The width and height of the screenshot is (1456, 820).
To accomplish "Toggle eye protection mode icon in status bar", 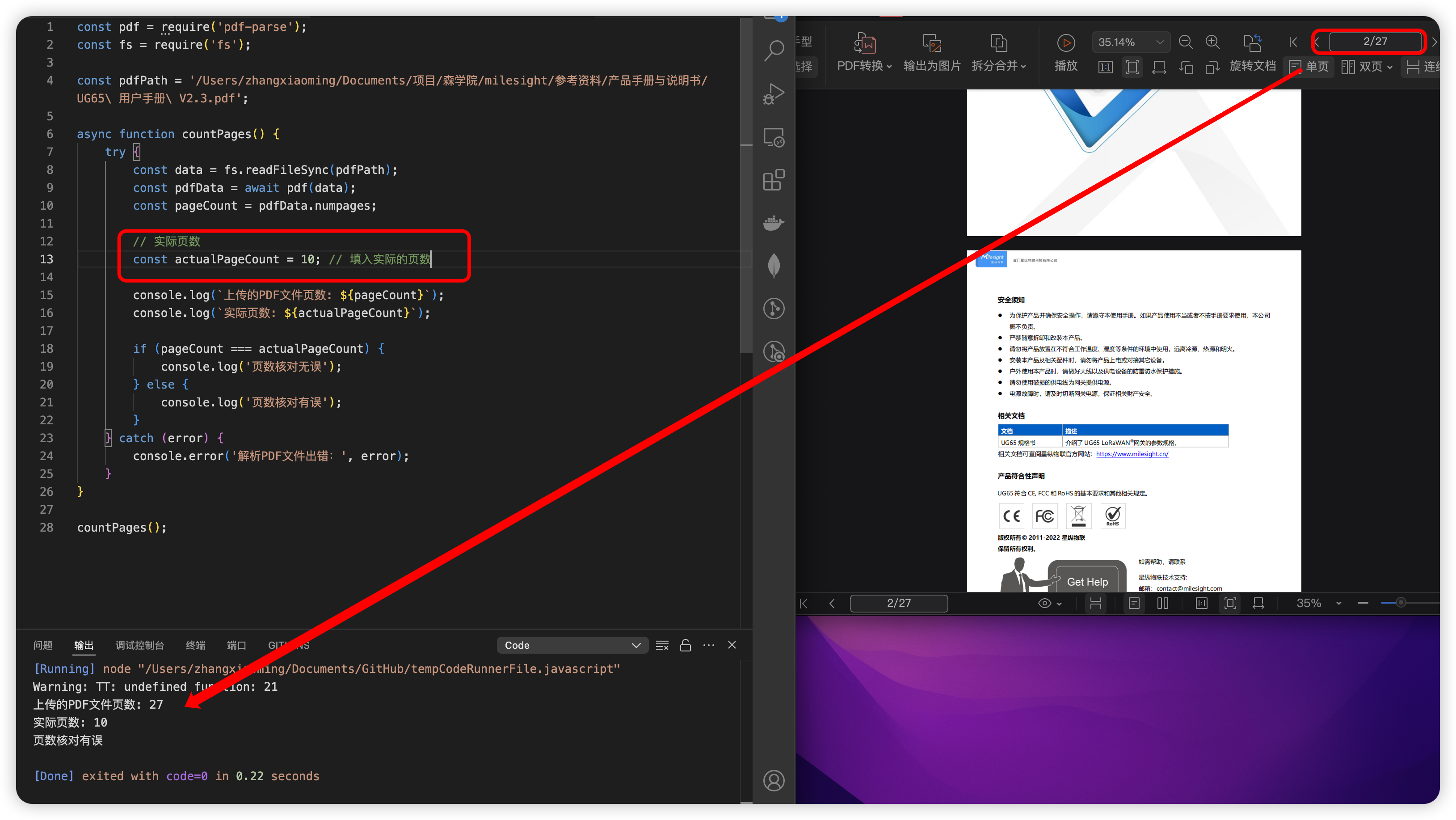I will (1045, 604).
